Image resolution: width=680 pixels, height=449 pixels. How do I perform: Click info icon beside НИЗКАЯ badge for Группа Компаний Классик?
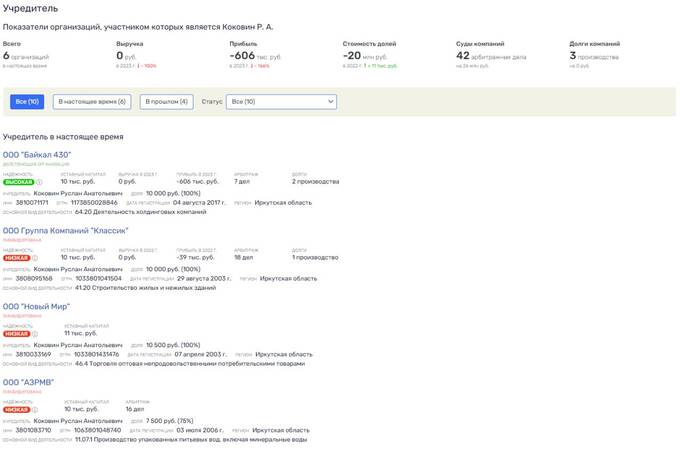point(33,258)
